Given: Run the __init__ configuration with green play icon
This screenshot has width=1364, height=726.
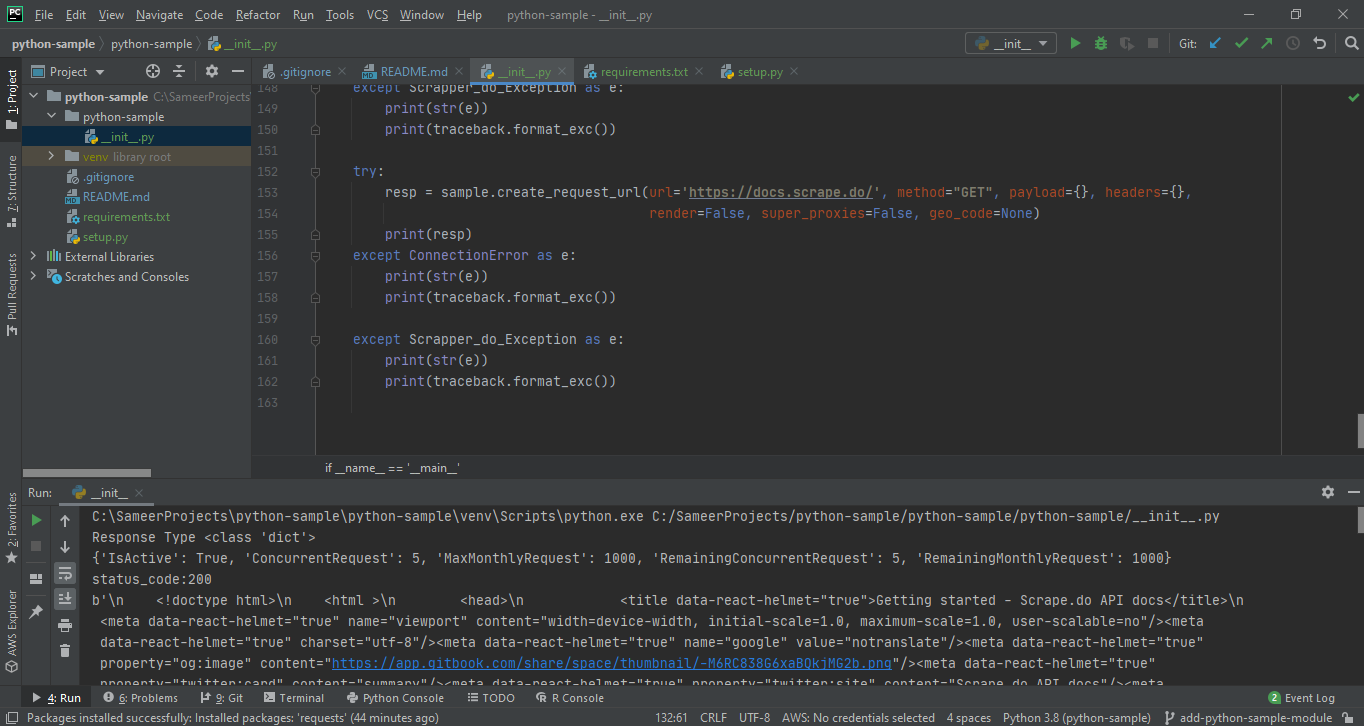Looking at the screenshot, I should (x=1074, y=43).
